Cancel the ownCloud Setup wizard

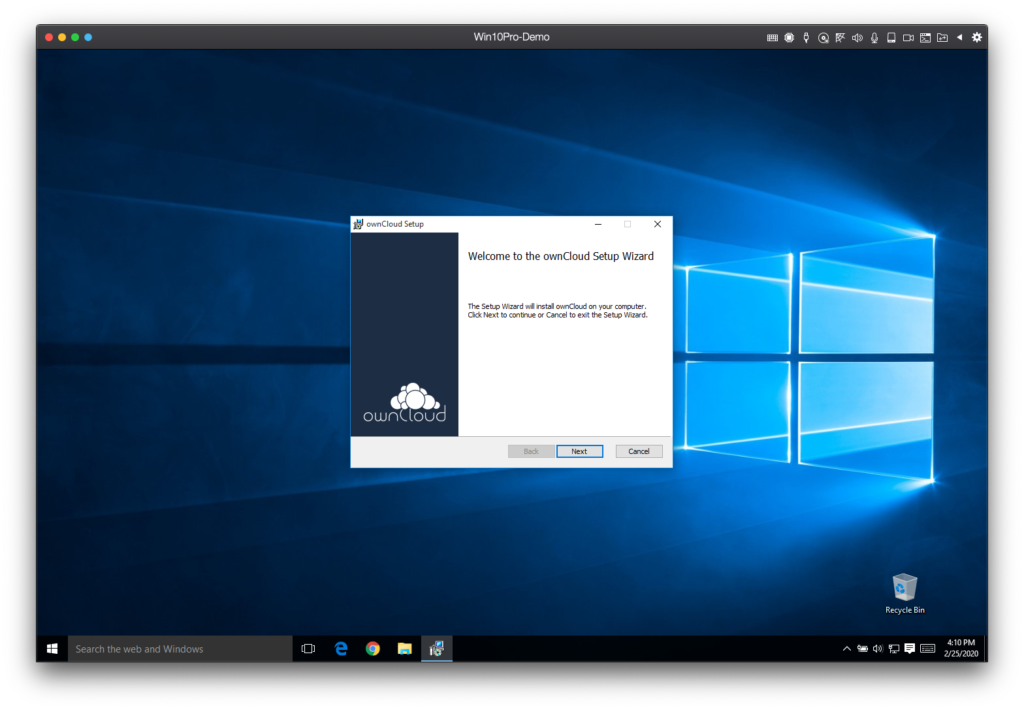click(639, 451)
